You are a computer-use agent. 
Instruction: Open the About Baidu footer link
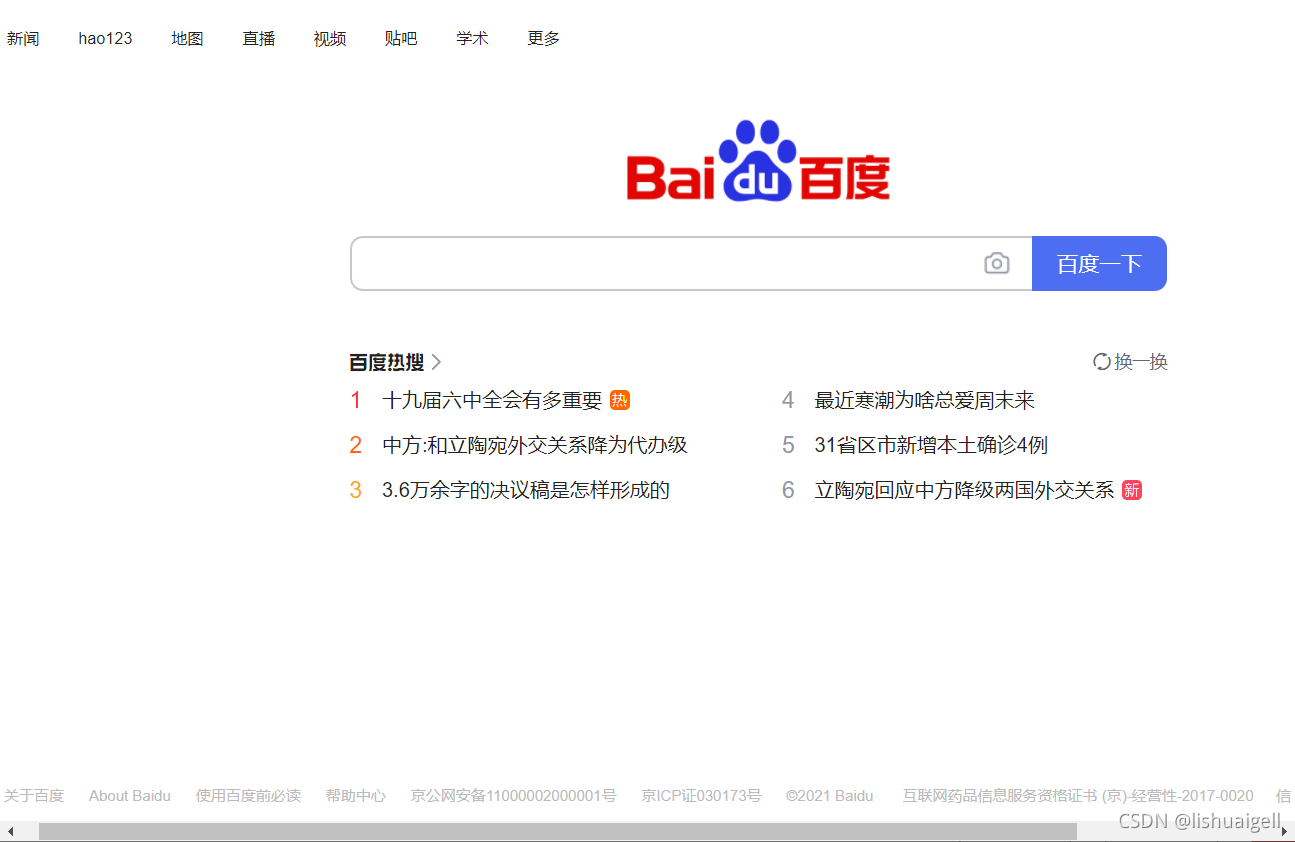(130, 796)
